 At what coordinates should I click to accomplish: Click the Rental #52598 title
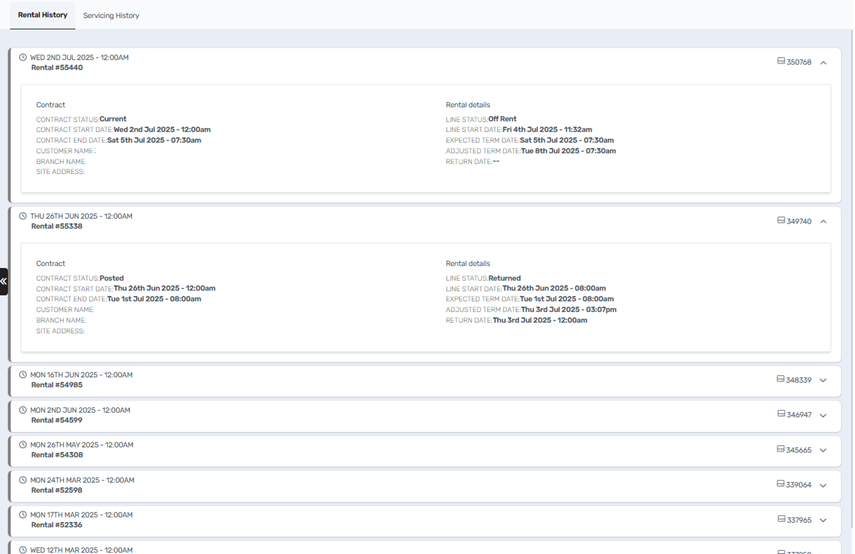point(57,490)
